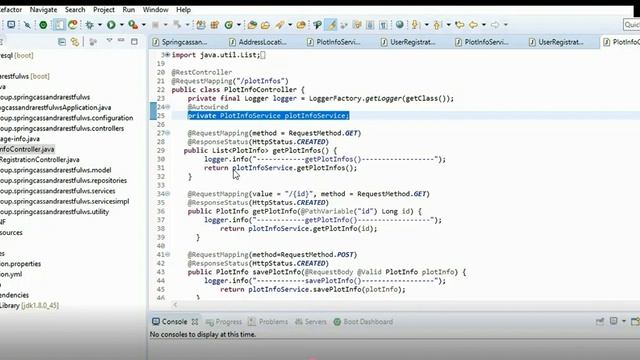Viewport: 640px width, 360px height.
Task: Open the Window menu
Action: coord(155,9)
